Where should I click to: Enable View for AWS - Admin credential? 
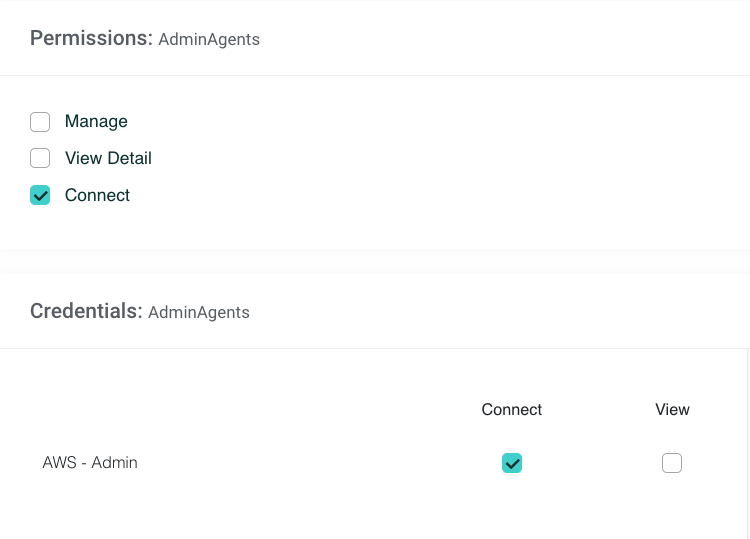click(672, 463)
